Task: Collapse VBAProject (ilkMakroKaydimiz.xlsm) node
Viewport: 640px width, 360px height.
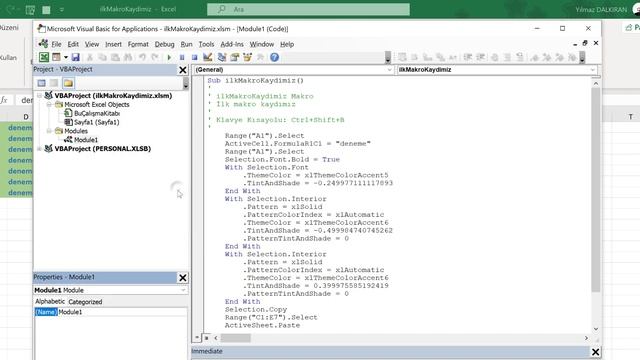Action: click(40, 96)
